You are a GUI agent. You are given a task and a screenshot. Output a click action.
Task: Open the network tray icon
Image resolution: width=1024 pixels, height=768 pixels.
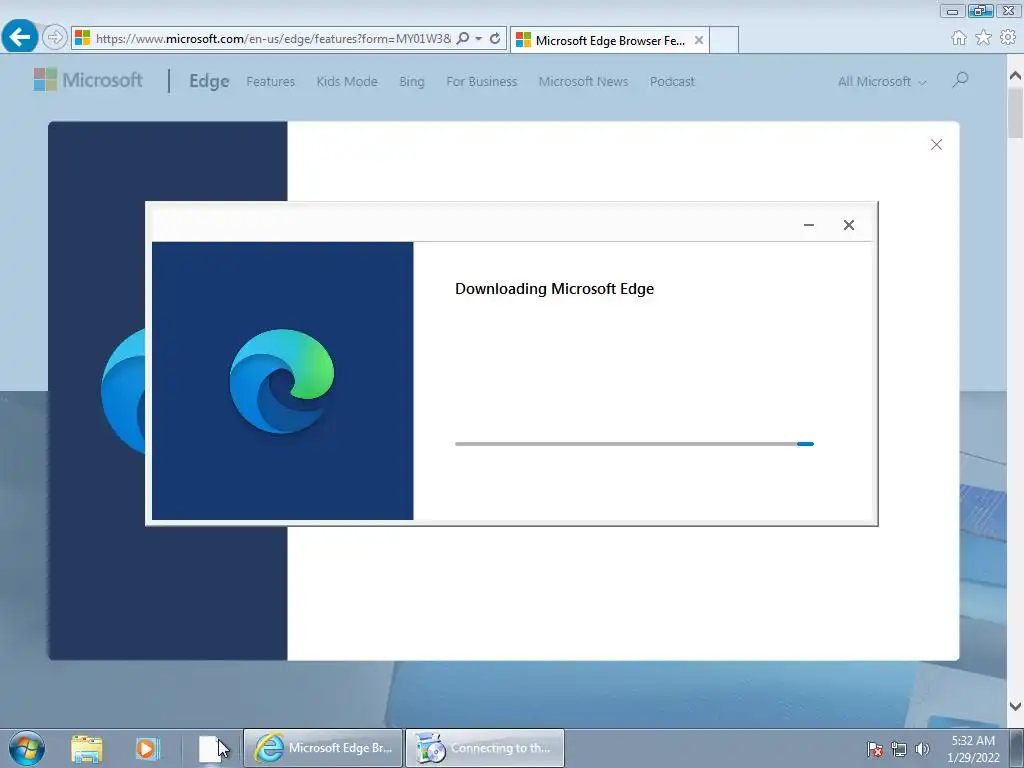click(899, 749)
